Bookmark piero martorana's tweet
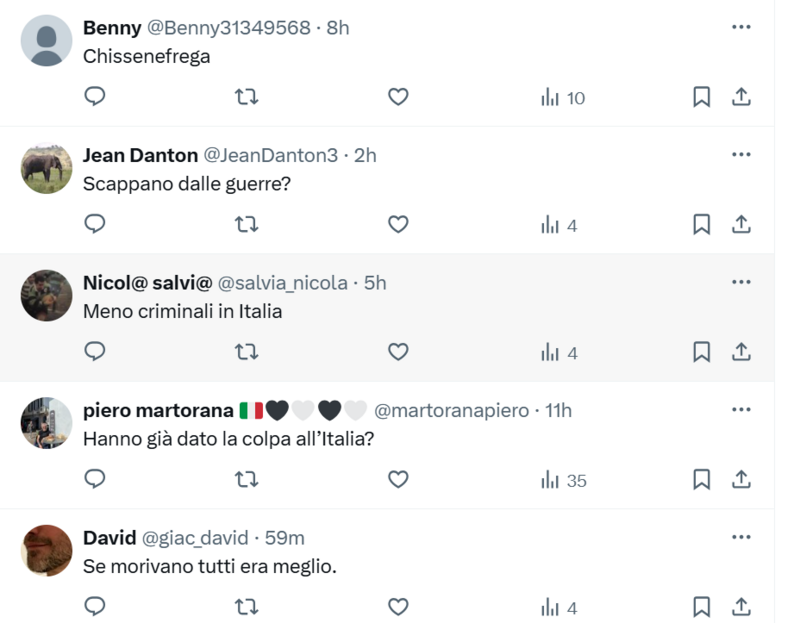800x623 pixels. tap(702, 480)
